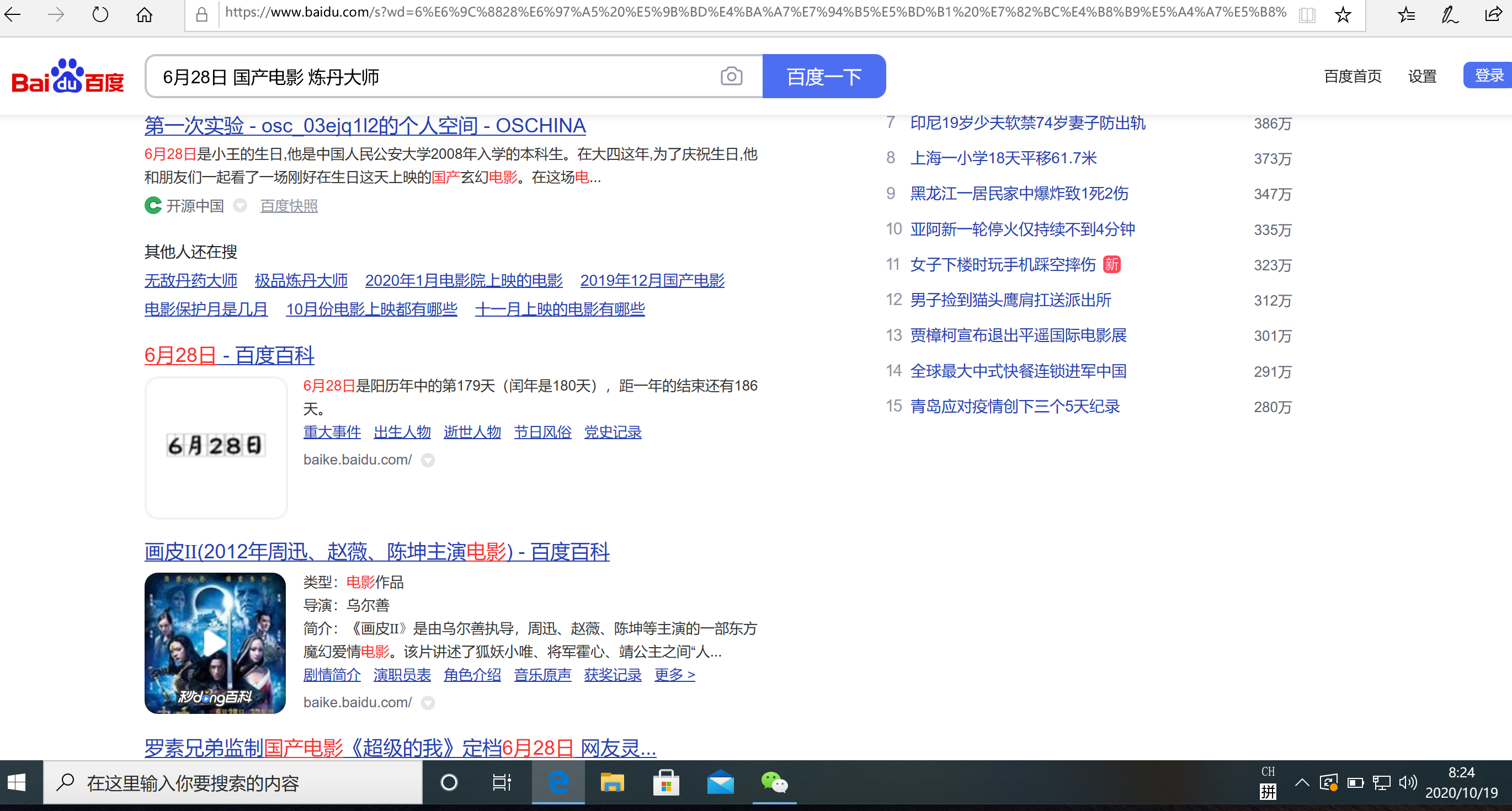Open 设置 menu at top right

(x=1422, y=76)
